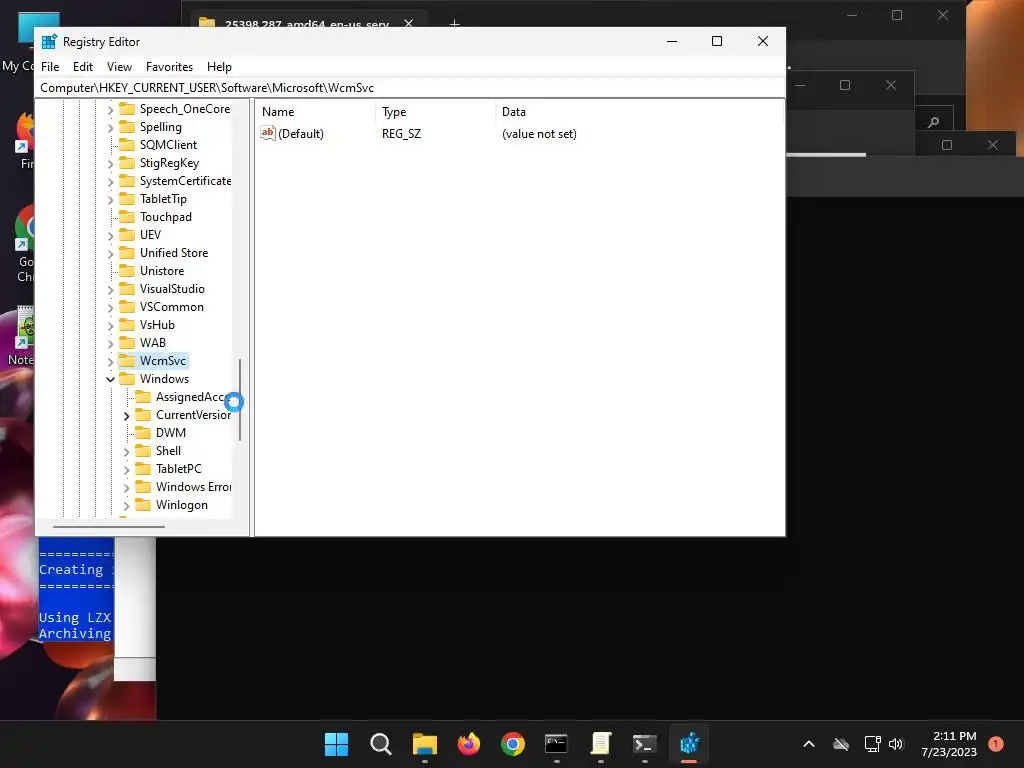Select the Unistore folder icon
This screenshot has width=1024, height=768.
pos(127,271)
